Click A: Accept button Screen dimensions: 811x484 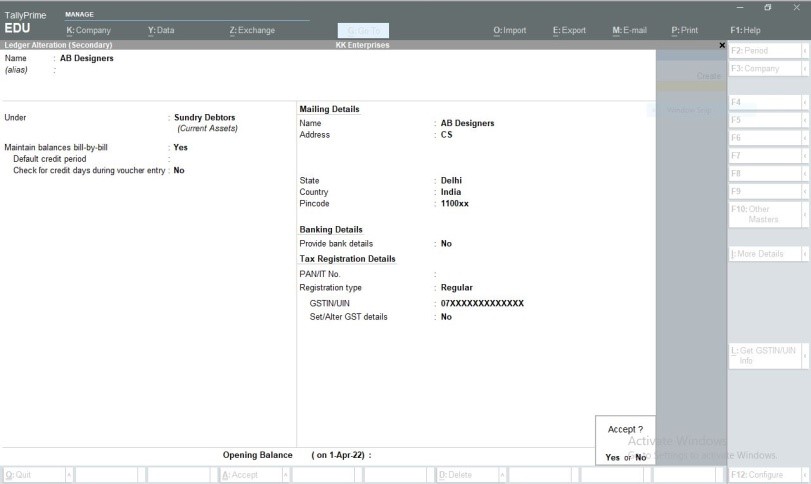[251, 475]
